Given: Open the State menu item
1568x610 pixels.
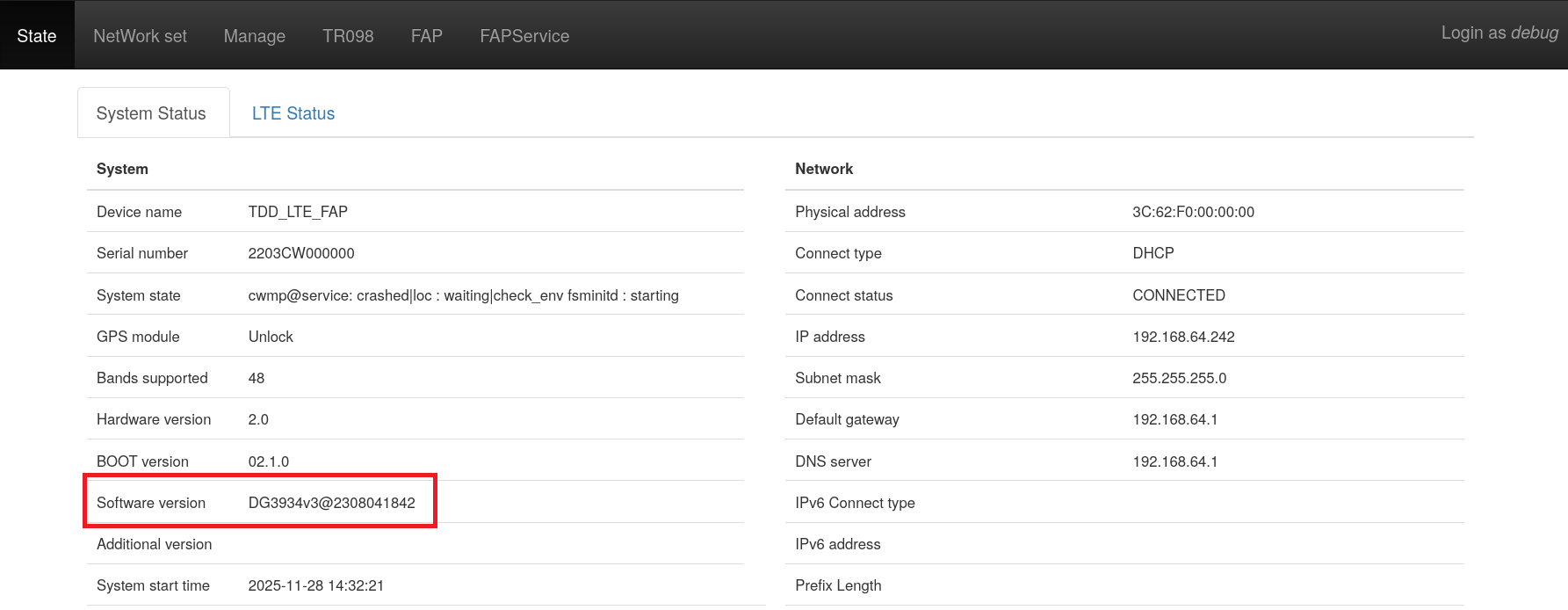Looking at the screenshot, I should (37, 36).
